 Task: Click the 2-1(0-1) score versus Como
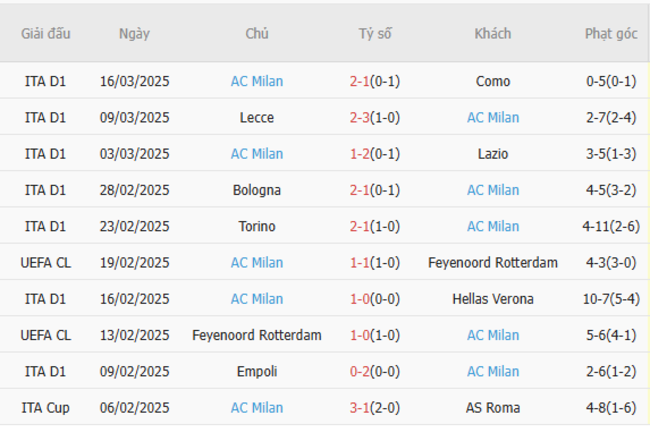[x=375, y=82]
